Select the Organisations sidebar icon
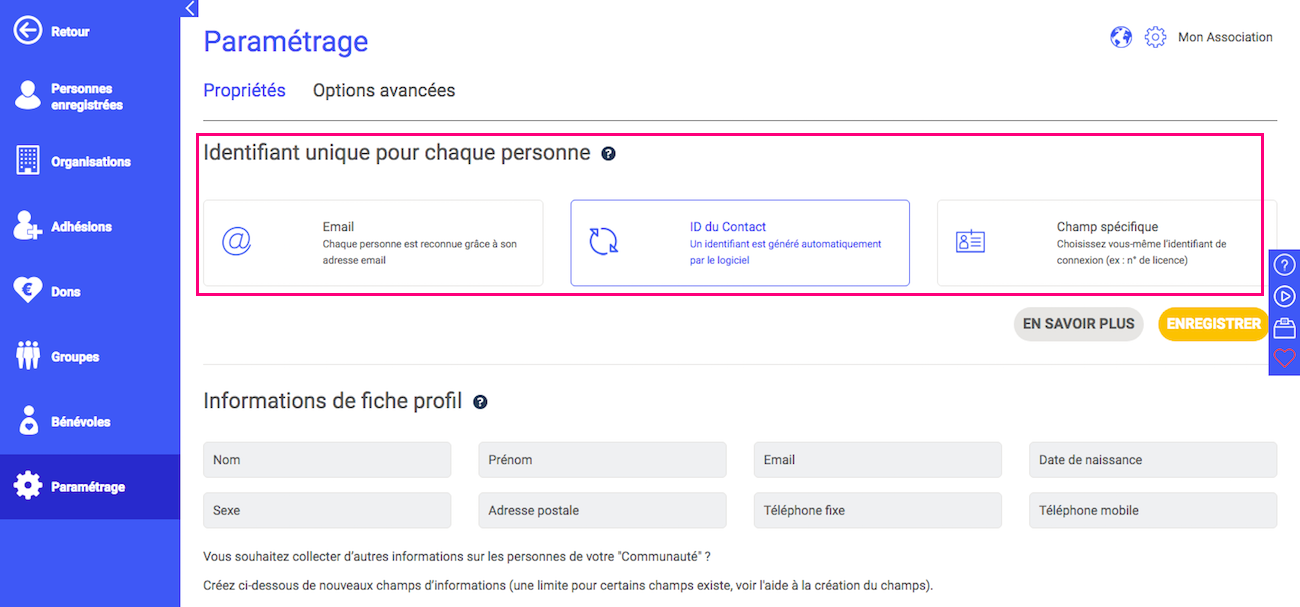Screen dimensions: 1300x607 click(x=80, y=160)
